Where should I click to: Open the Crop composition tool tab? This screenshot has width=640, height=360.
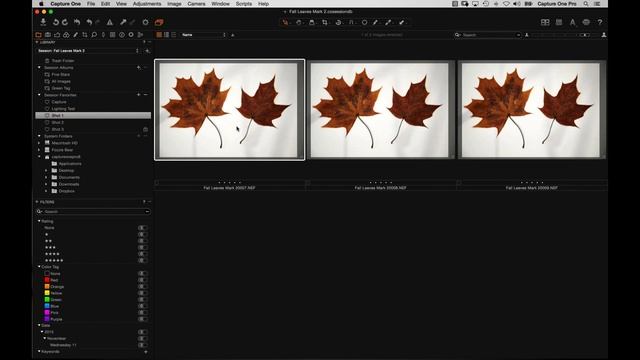click(84, 35)
